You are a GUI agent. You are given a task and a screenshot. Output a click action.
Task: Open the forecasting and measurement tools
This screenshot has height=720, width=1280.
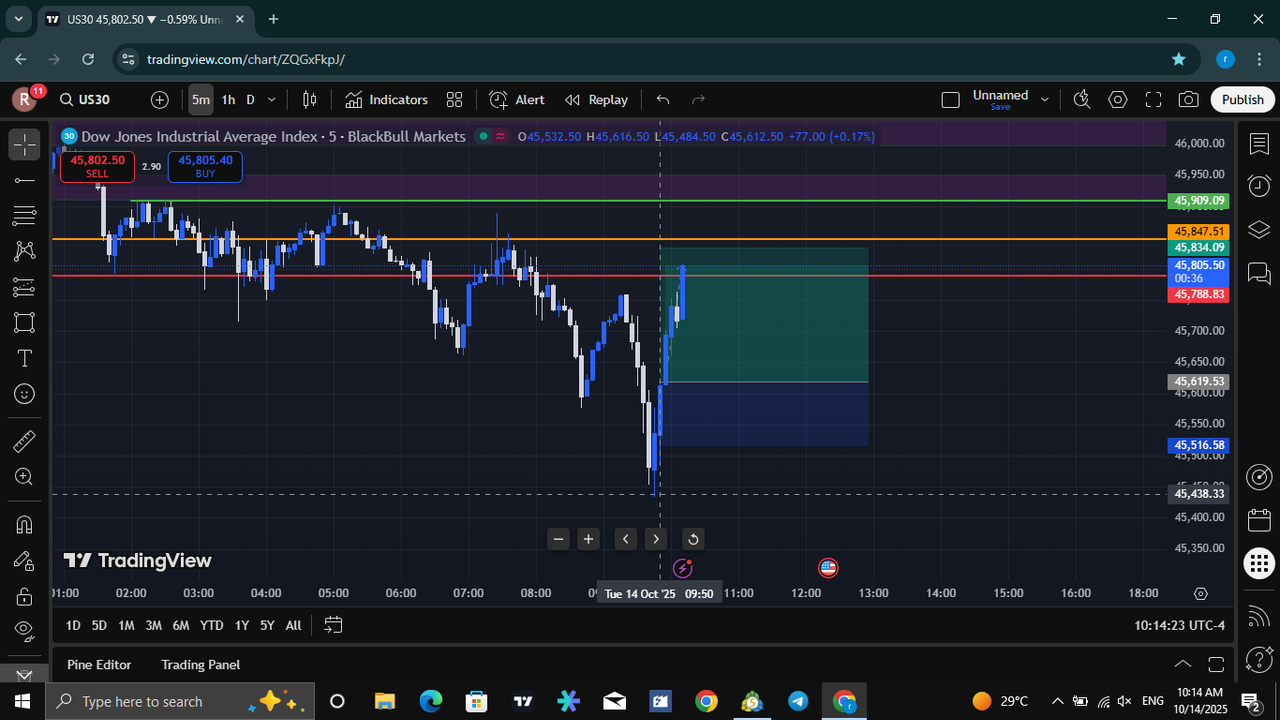(x=25, y=287)
